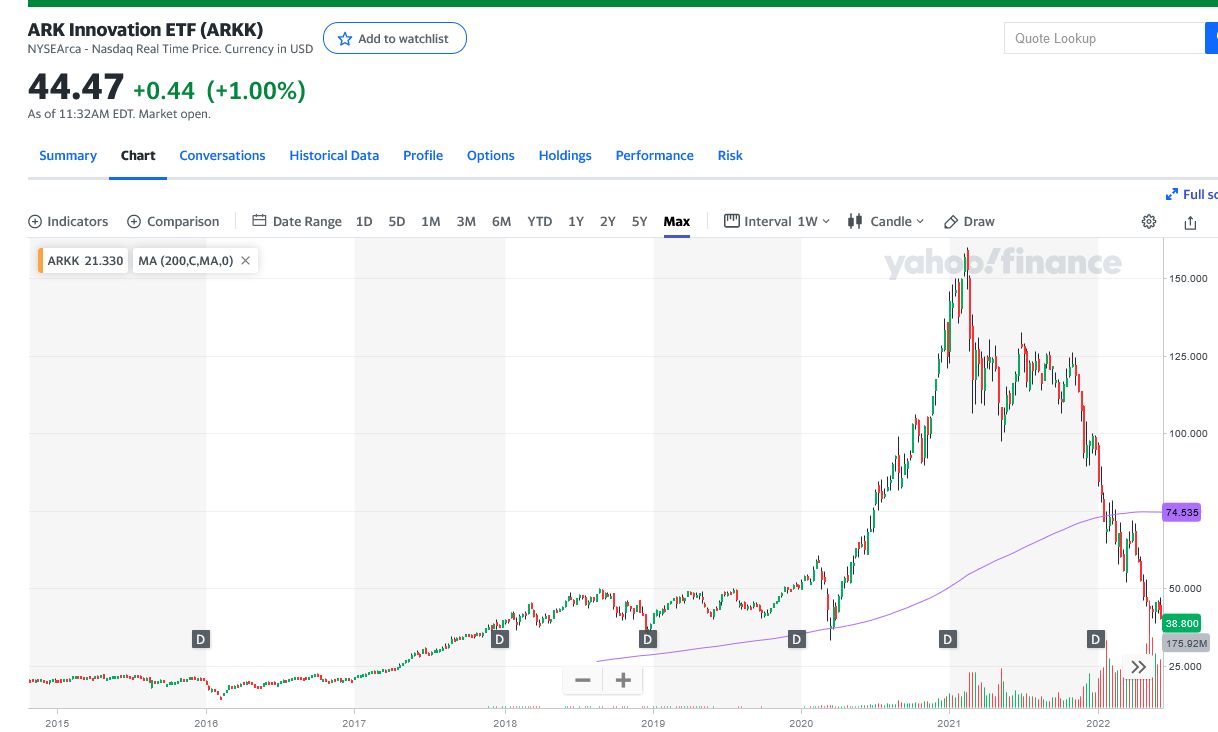Screen dimensions: 1218x732
Task: Switch to the Summary tab
Action: pos(68,156)
